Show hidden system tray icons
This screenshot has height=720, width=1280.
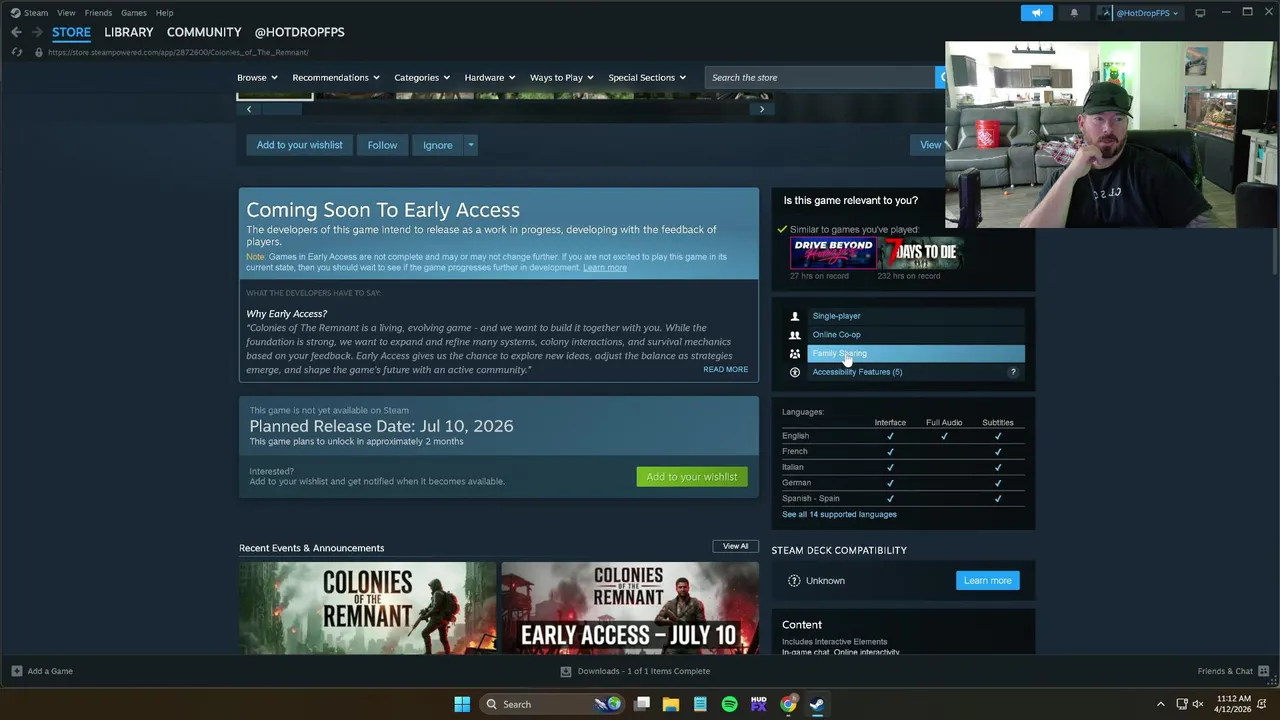click(x=1160, y=704)
